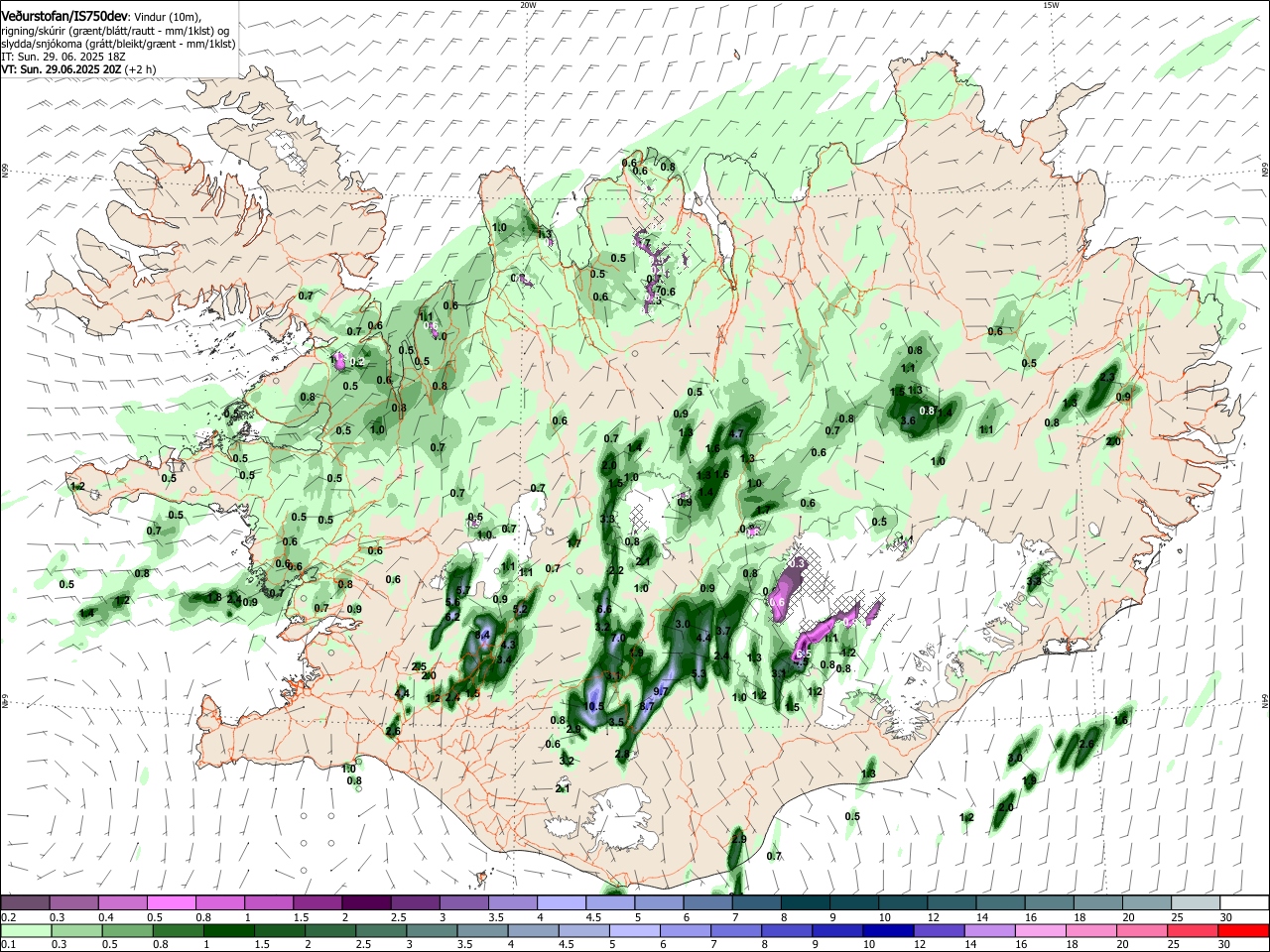Click the 'VT: Sun. 29.06.2025 20Z' valid time
This screenshot has height=952, width=1270.
coord(62,69)
